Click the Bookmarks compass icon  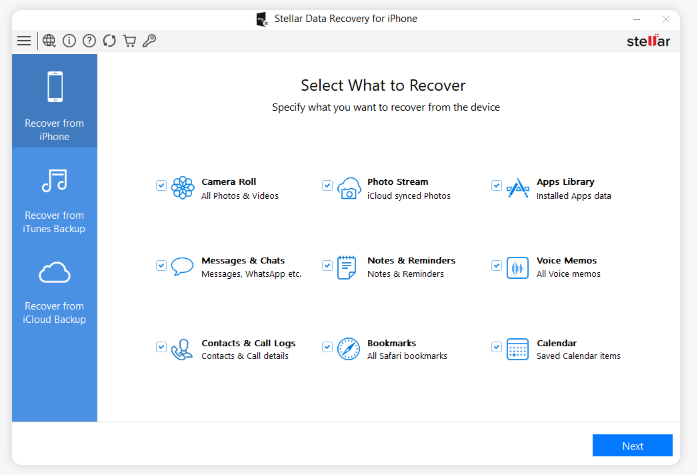click(348, 349)
